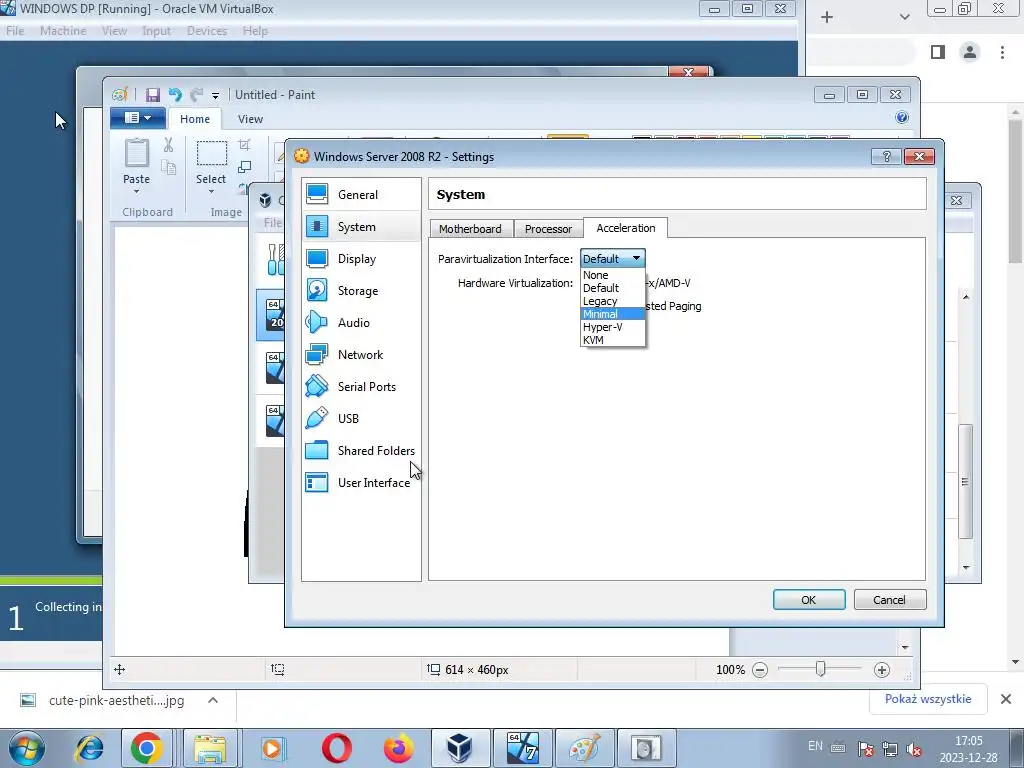Open the User Interface settings category
This screenshot has width=1024, height=768.
[x=361, y=483]
